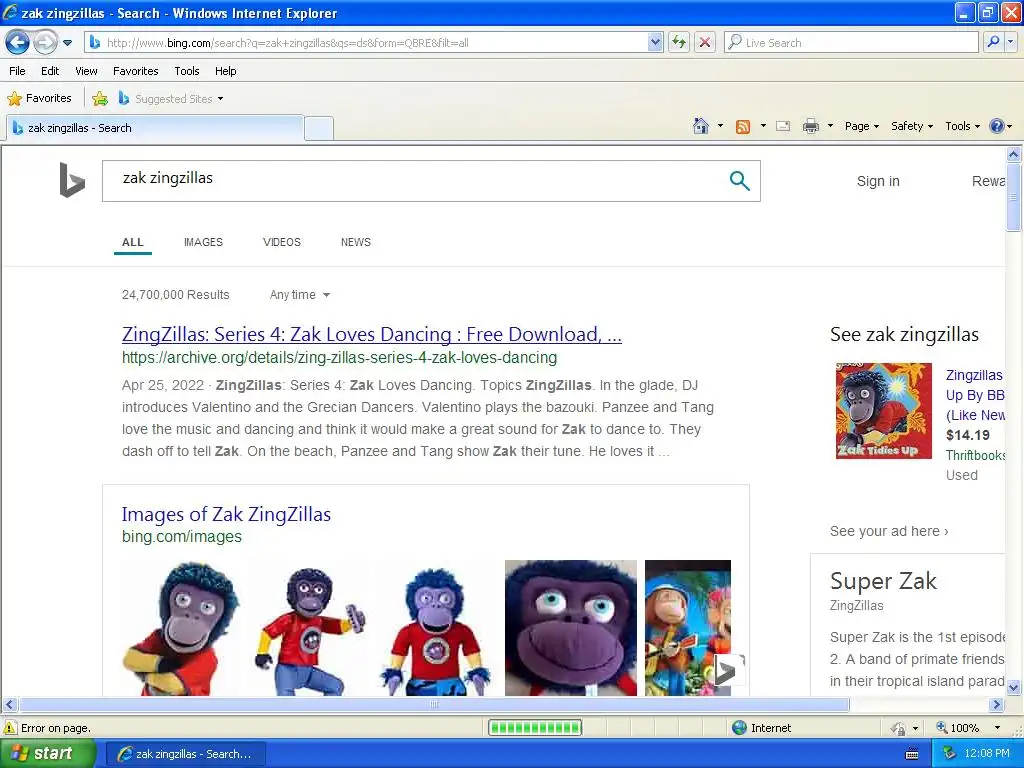Open the Safety command bar menu
Screen dimensions: 1024x768
912,126
